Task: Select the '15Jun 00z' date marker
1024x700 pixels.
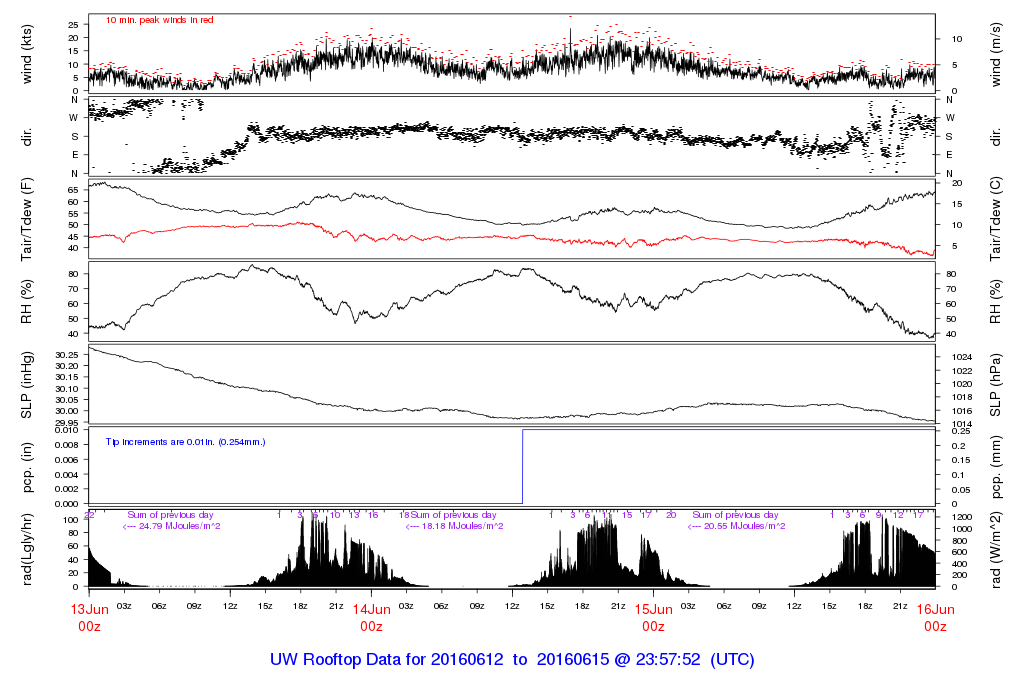Action: point(654,618)
